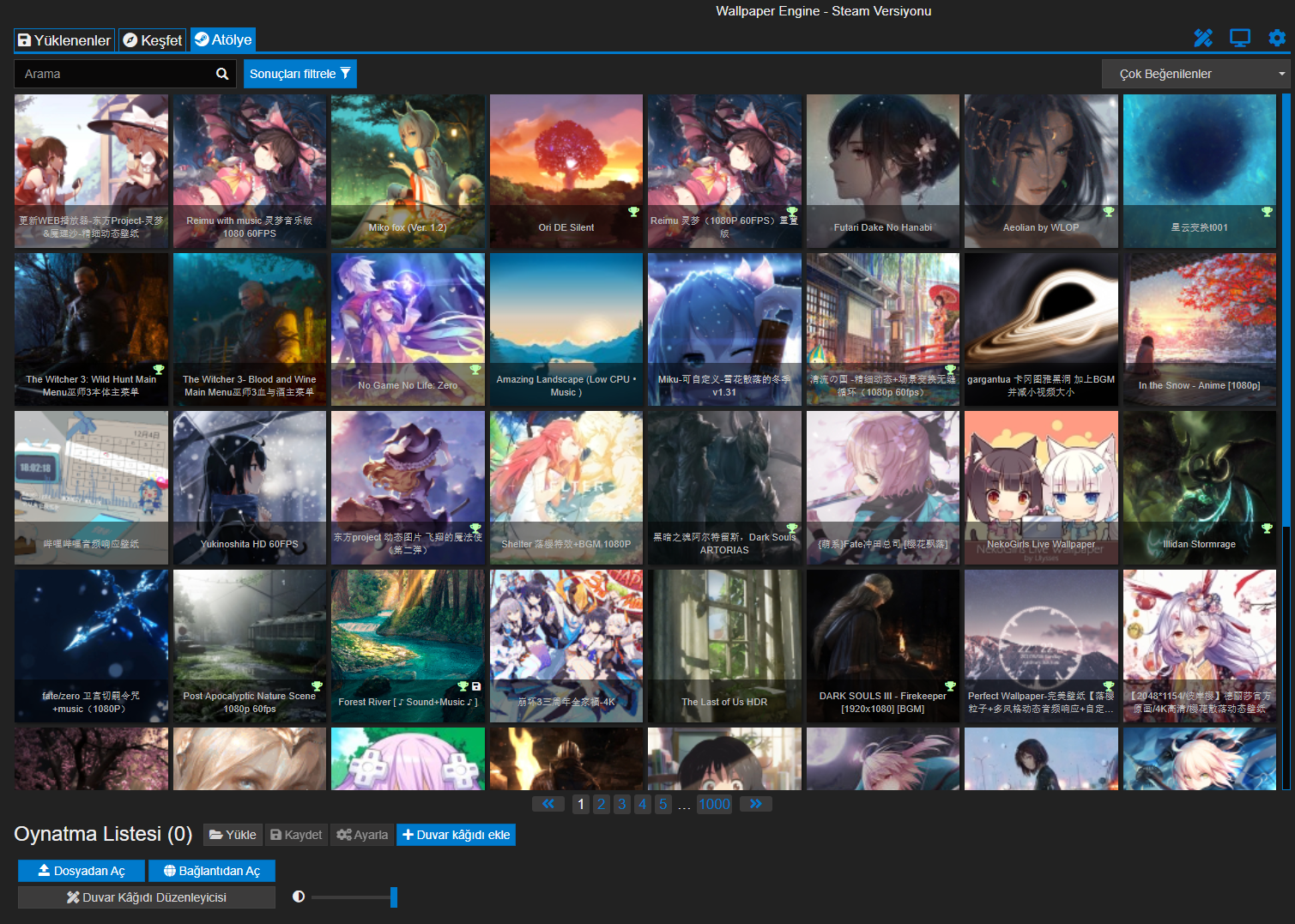
Task: Open the wallpaper editor tools icon
Action: (1202, 38)
